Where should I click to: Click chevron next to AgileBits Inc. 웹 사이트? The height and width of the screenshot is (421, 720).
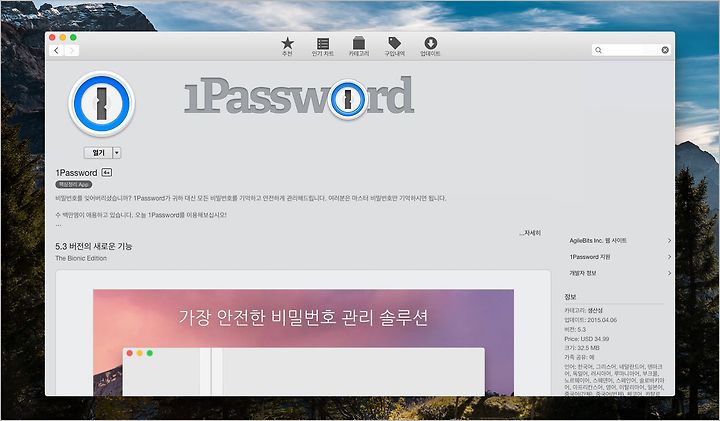669,241
